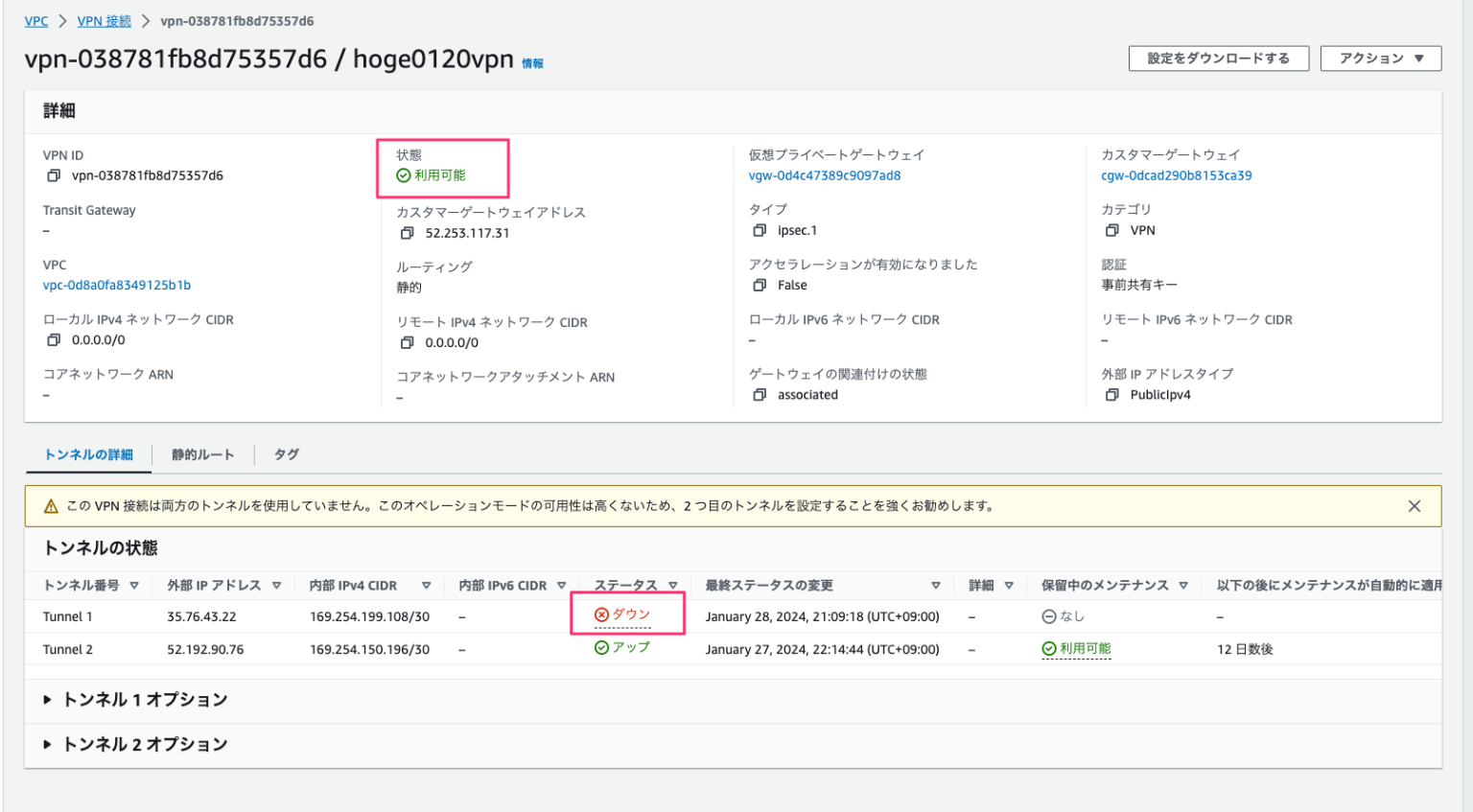1473x812 pixels.
Task: Click the ダウン status icon for Tunnel 1
Action: (601, 615)
